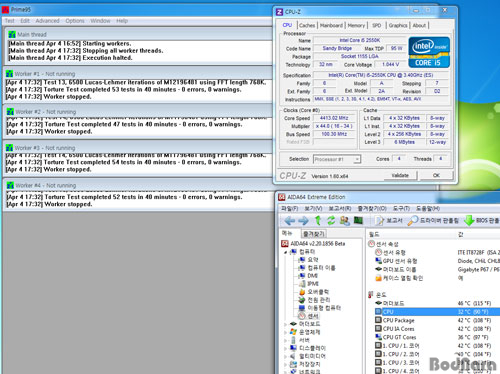Click the driver update magnifier icon in AIDA64
500x374 pixels.
pyautogui.click(x=412, y=220)
